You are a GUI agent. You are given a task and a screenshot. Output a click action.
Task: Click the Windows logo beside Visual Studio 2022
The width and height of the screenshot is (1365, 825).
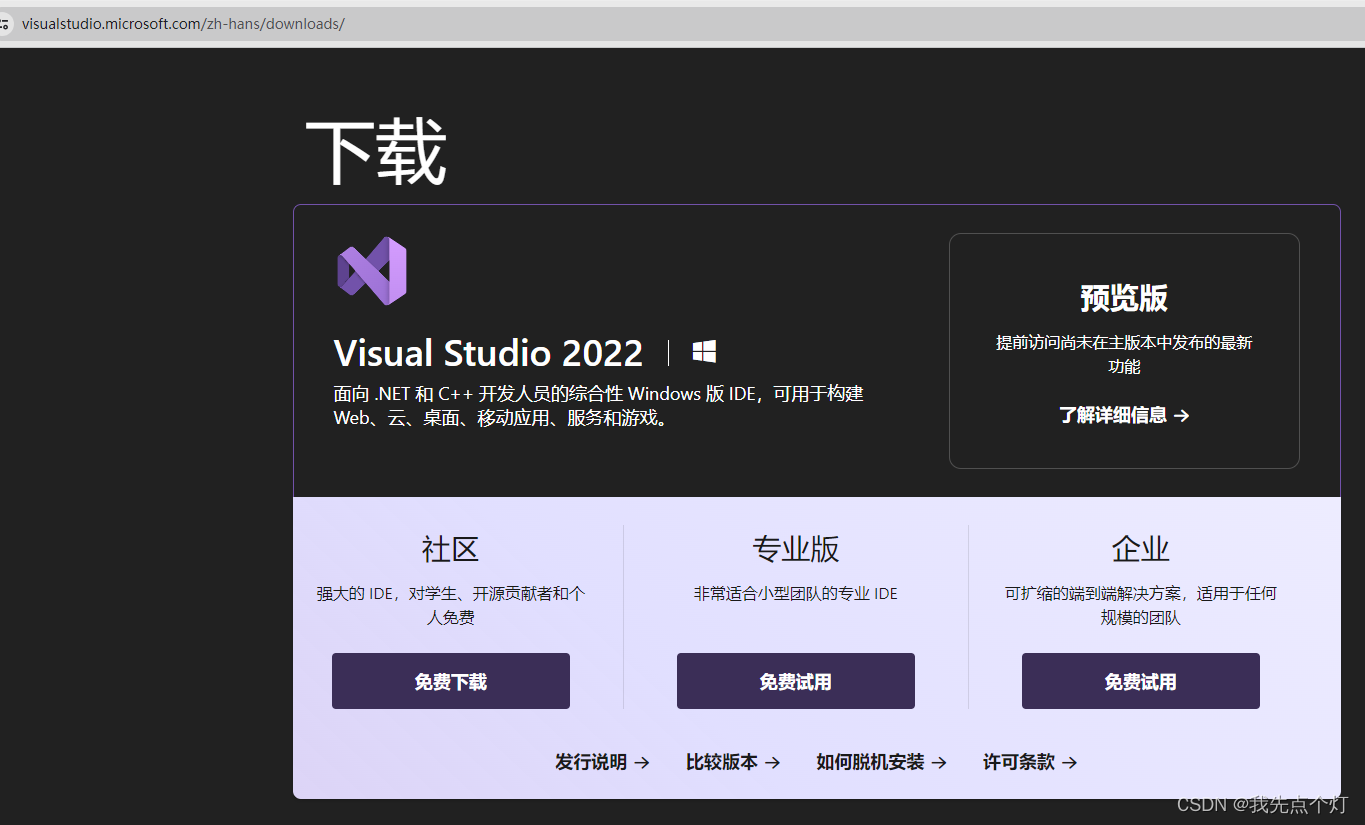pyautogui.click(x=703, y=351)
